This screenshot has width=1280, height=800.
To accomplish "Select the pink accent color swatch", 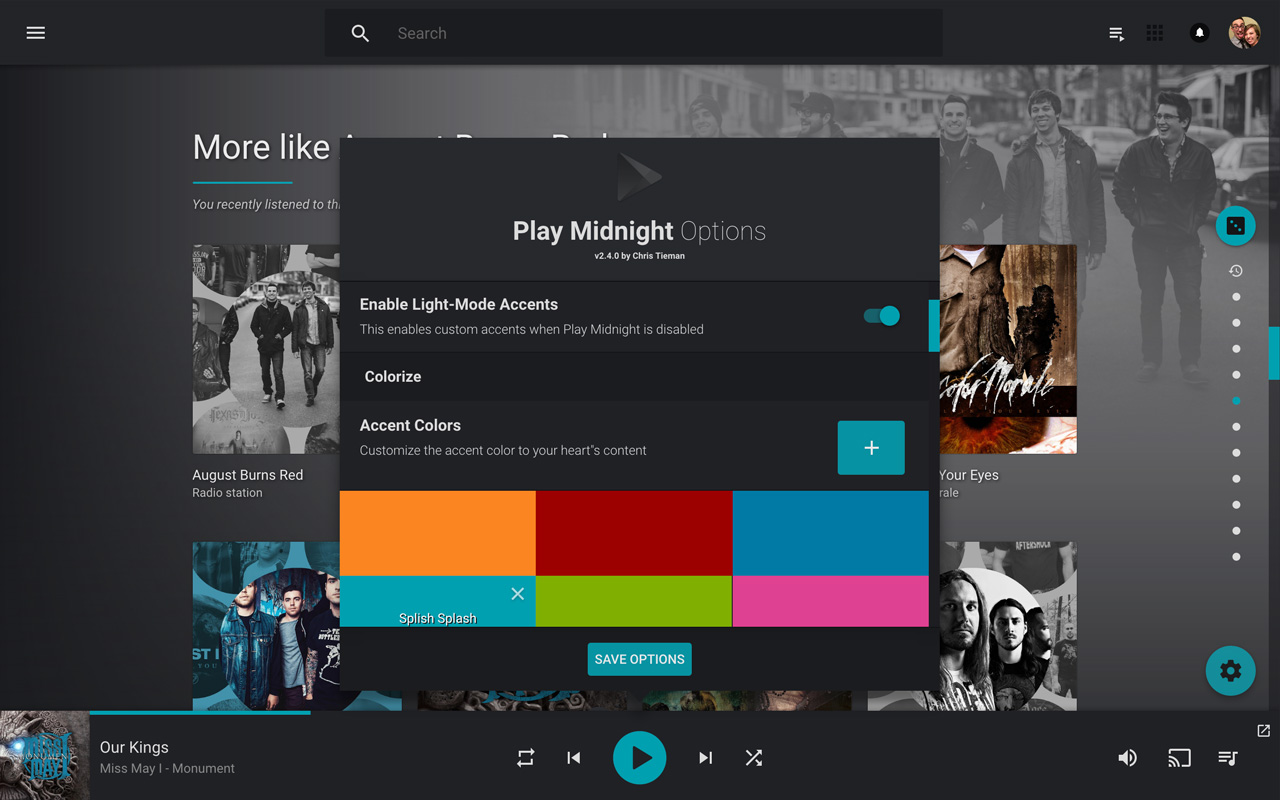I will (831, 602).
